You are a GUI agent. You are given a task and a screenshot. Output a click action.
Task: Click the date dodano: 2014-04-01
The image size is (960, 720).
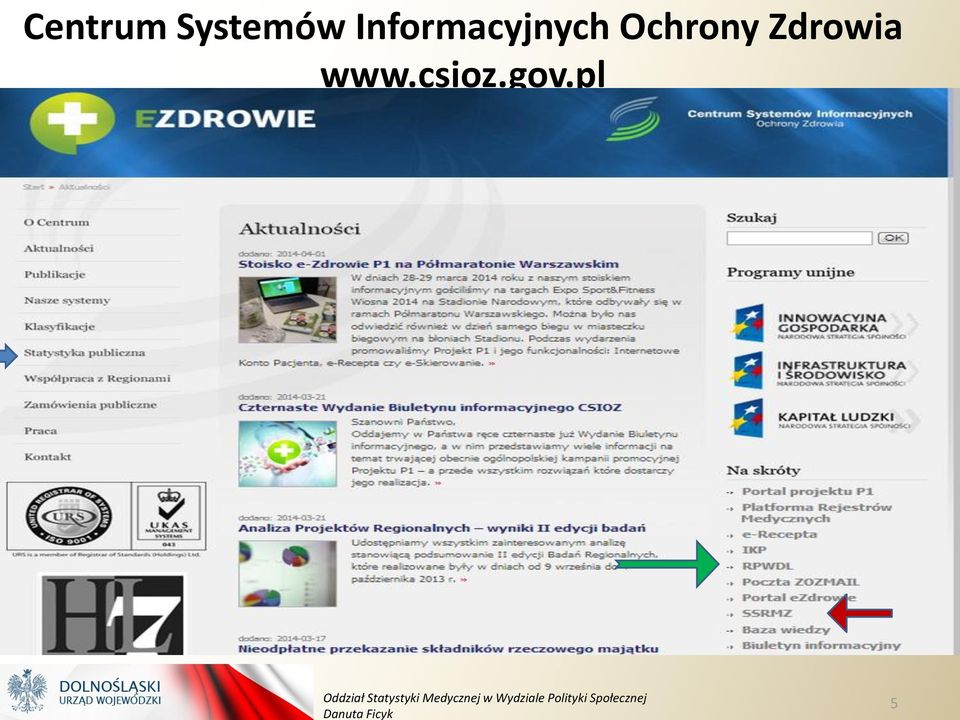coord(282,253)
